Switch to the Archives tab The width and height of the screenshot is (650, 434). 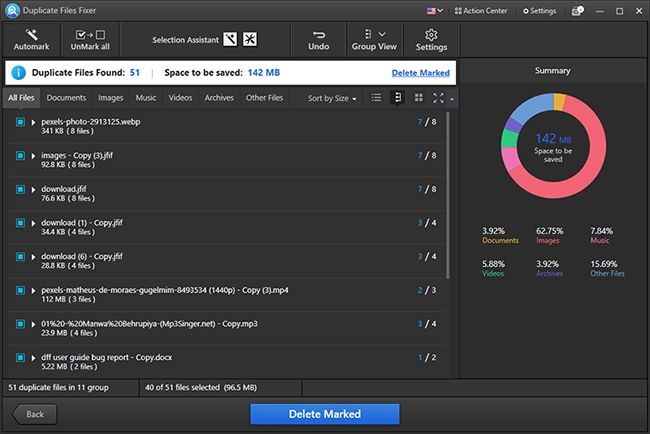pos(219,98)
